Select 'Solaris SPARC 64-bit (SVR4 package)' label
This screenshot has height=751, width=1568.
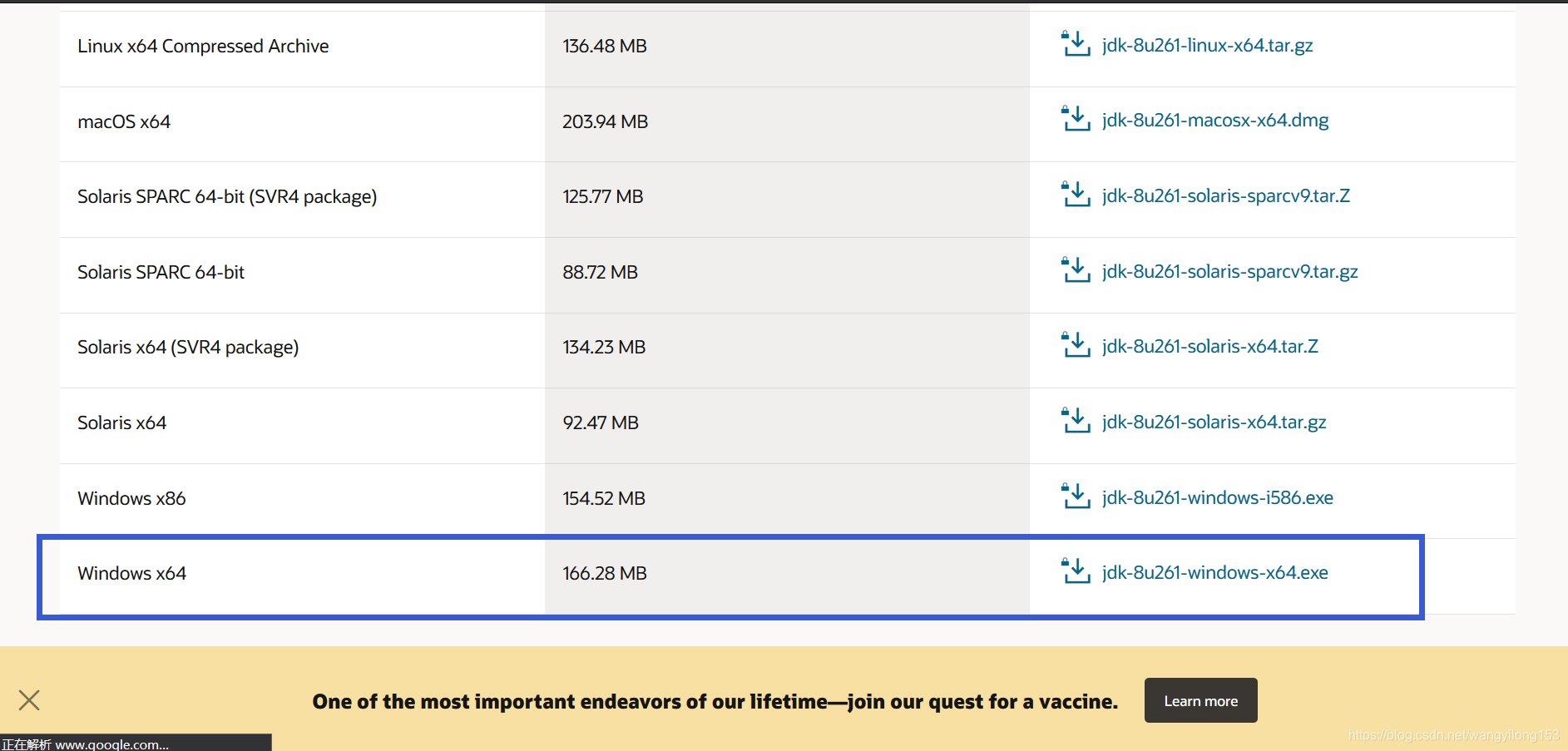pyautogui.click(x=227, y=197)
